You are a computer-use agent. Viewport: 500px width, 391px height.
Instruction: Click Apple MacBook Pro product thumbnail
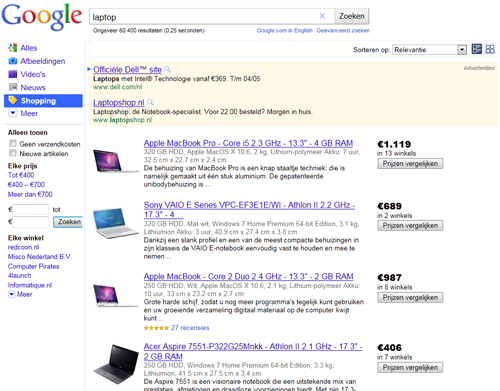point(116,161)
